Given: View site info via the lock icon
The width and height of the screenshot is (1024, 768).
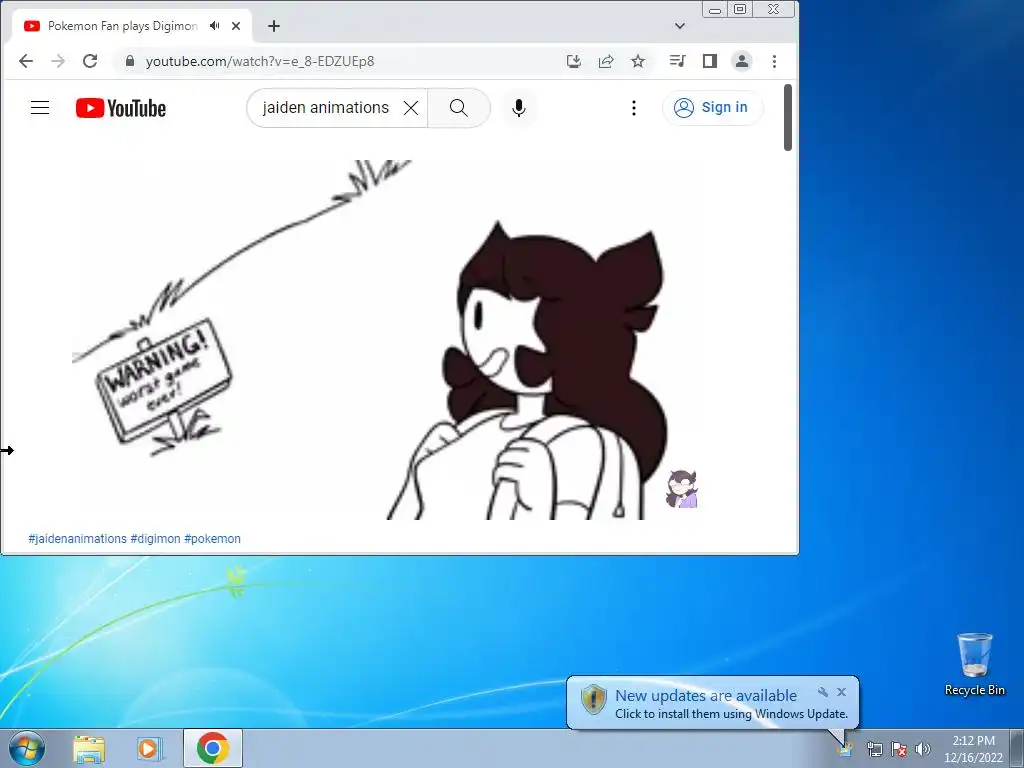Looking at the screenshot, I should [130, 61].
